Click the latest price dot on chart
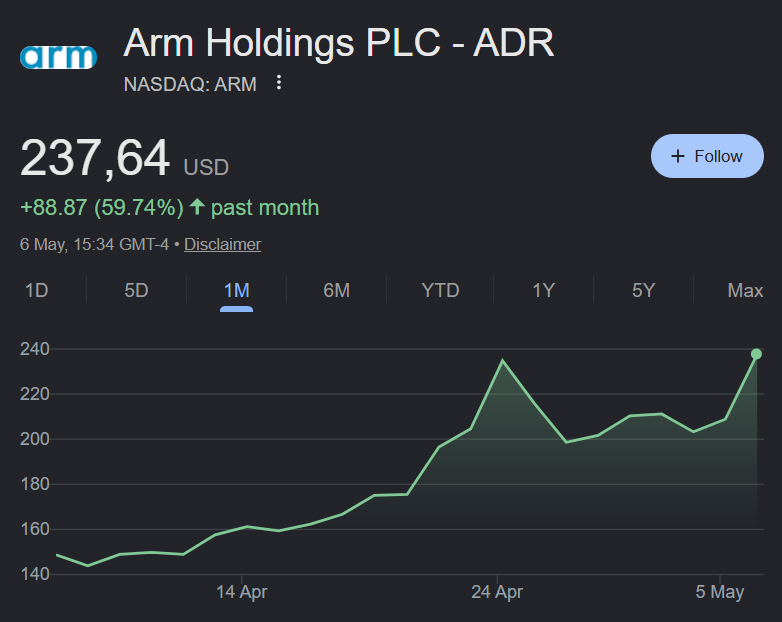 756,354
